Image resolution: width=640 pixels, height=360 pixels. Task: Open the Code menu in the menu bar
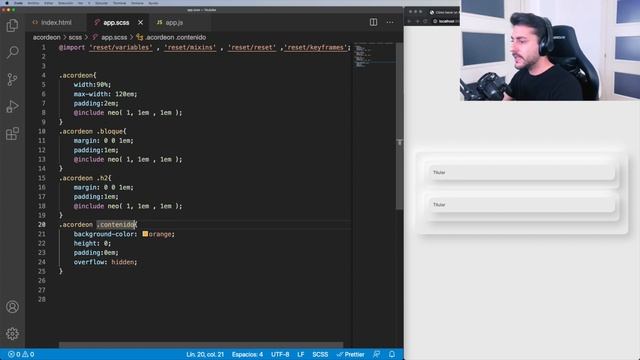18,3
